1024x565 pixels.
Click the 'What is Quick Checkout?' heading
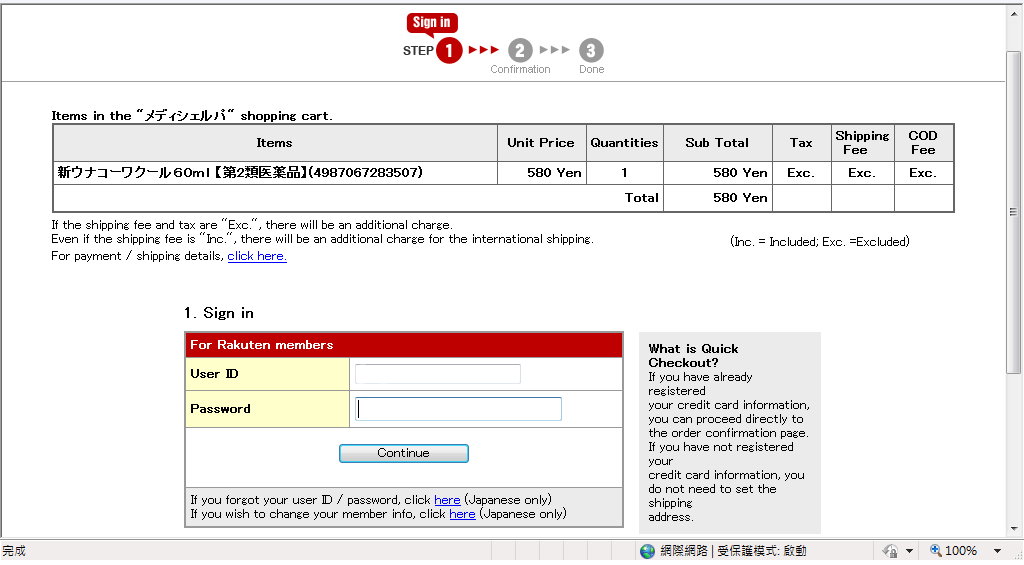[x=694, y=356]
